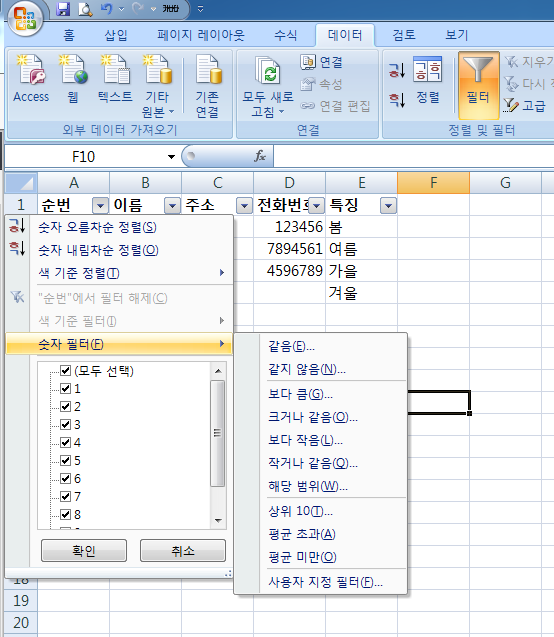Select cell E5 containing 겨울
554x637 pixels.
pos(361,292)
